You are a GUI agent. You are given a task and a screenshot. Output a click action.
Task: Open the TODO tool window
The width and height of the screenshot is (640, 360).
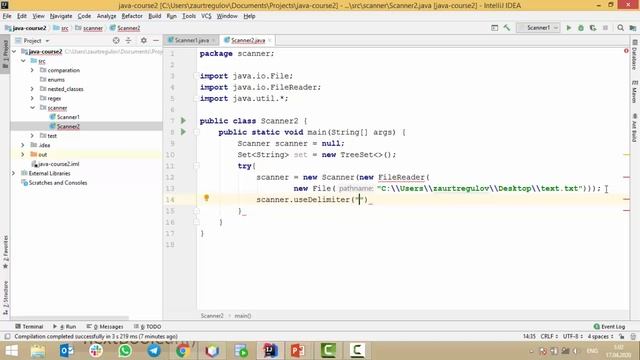[148, 327]
